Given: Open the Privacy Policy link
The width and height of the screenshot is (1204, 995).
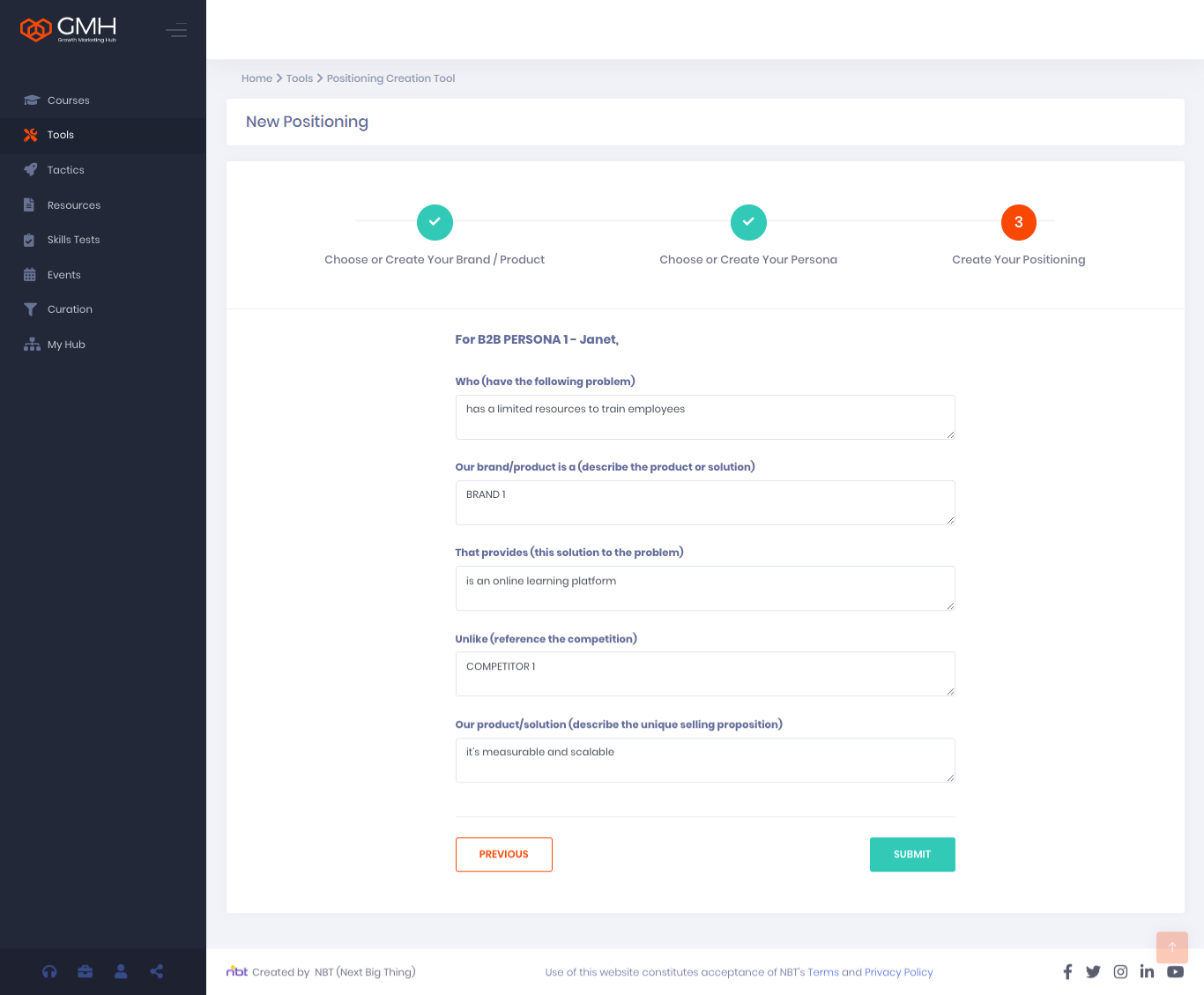Looking at the screenshot, I should [898, 972].
